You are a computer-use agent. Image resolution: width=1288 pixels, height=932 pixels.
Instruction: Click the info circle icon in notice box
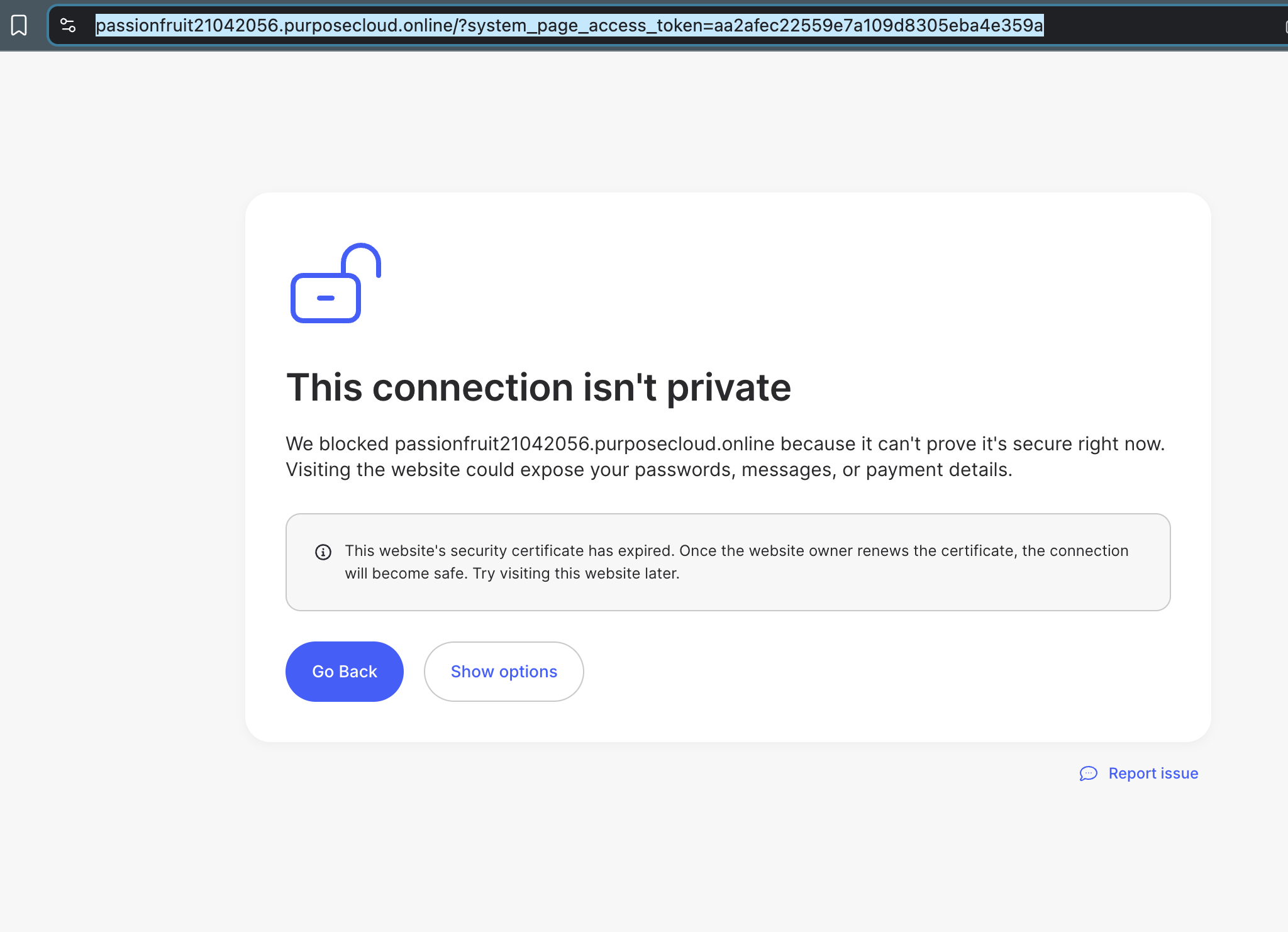tap(323, 552)
